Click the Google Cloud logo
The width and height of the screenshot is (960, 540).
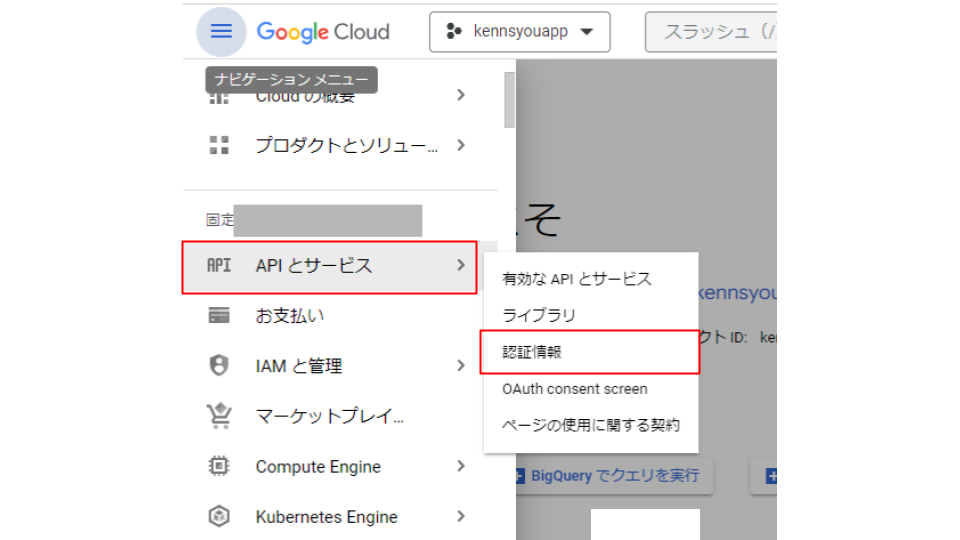click(323, 32)
